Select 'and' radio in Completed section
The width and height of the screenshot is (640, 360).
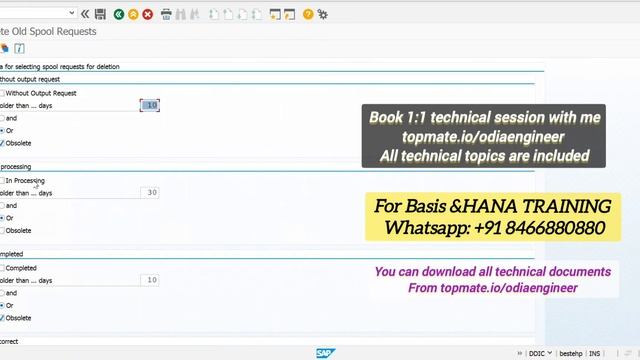pos(2,293)
